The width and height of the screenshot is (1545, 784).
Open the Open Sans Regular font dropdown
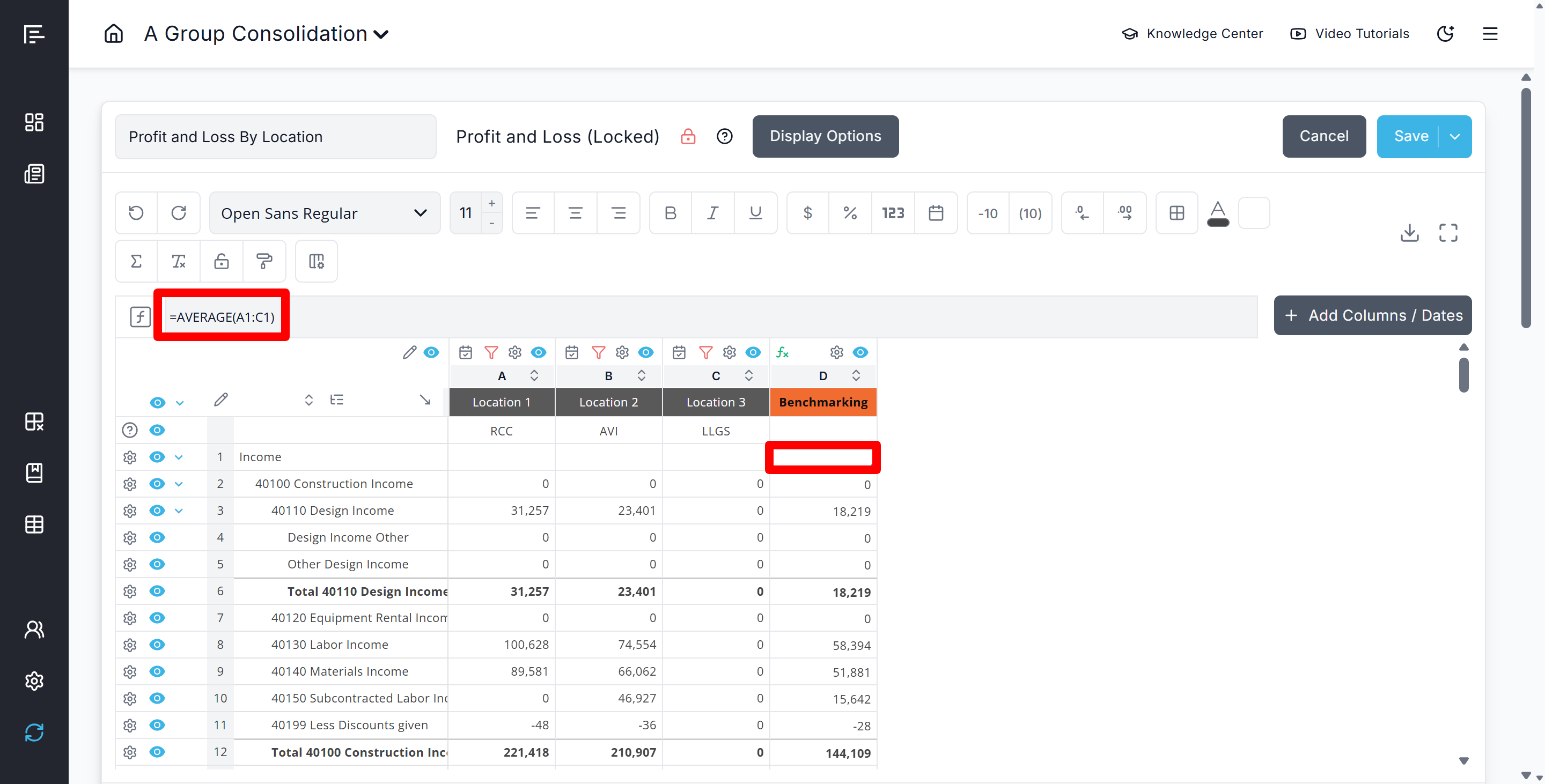point(325,213)
